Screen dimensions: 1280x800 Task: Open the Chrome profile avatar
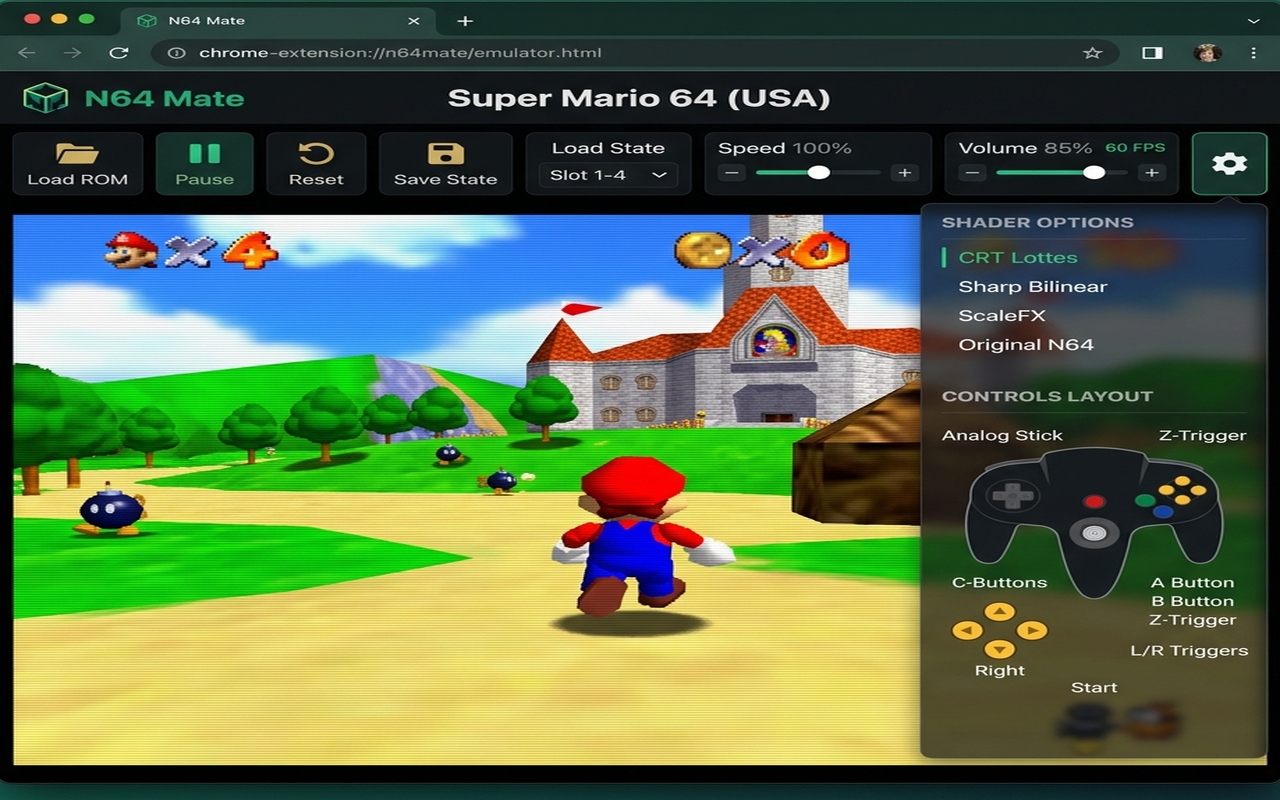(1208, 53)
